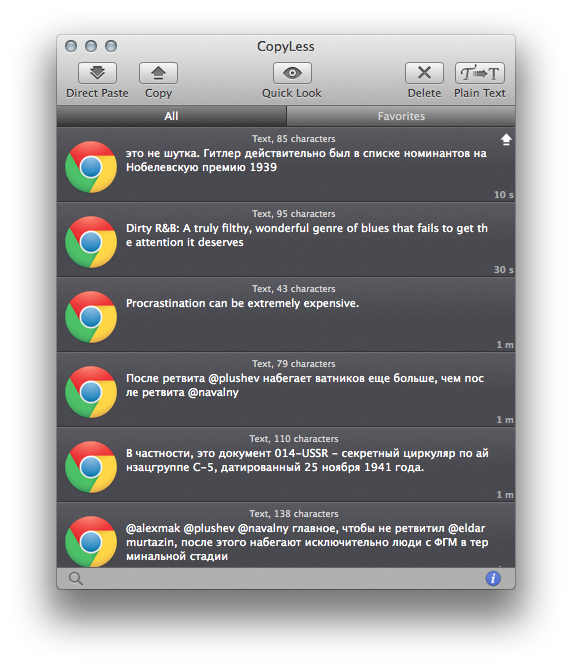Switch to the Favorites tab
Image resolution: width=572 pixels, height=668 pixels.
401,116
